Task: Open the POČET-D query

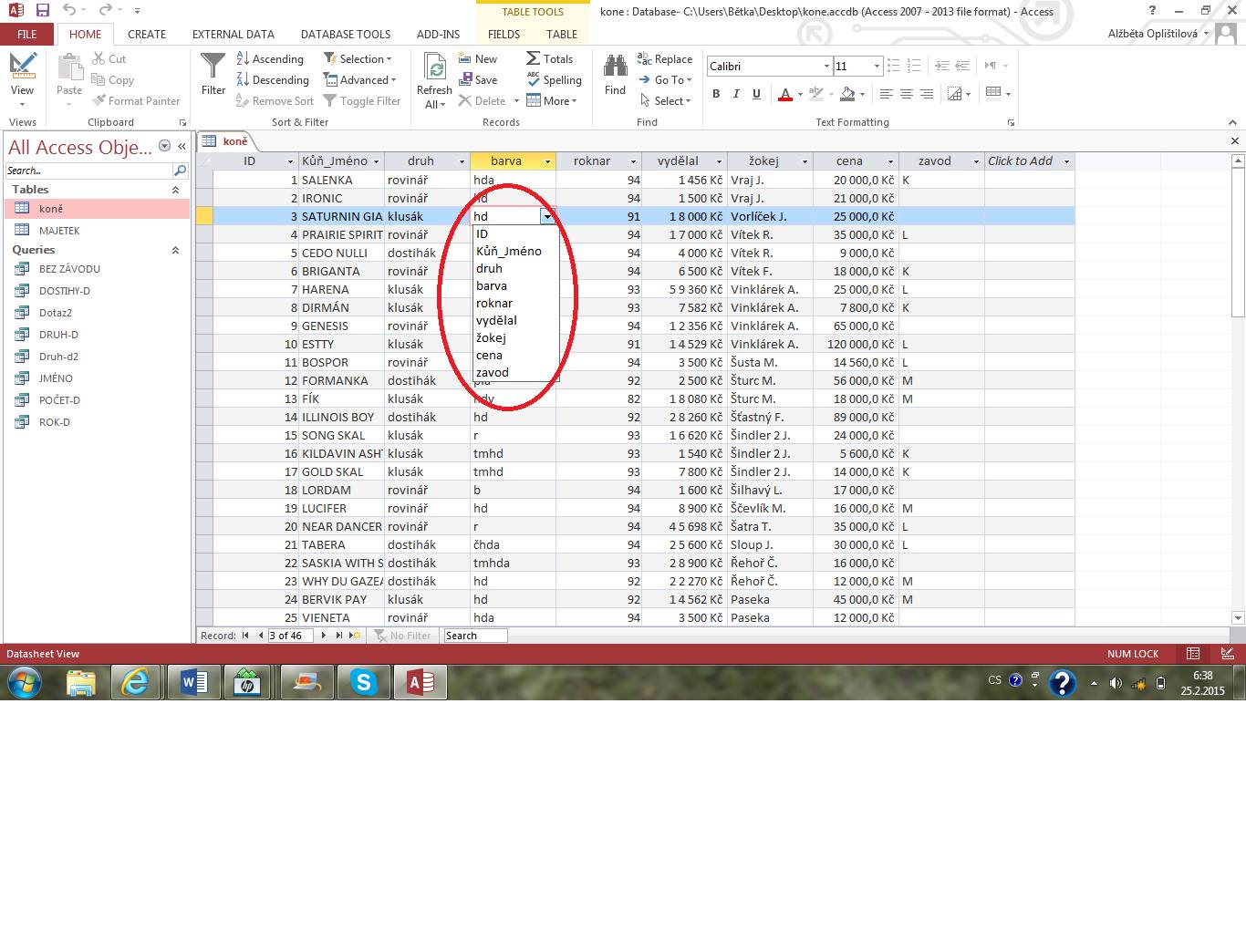Action: (97, 400)
